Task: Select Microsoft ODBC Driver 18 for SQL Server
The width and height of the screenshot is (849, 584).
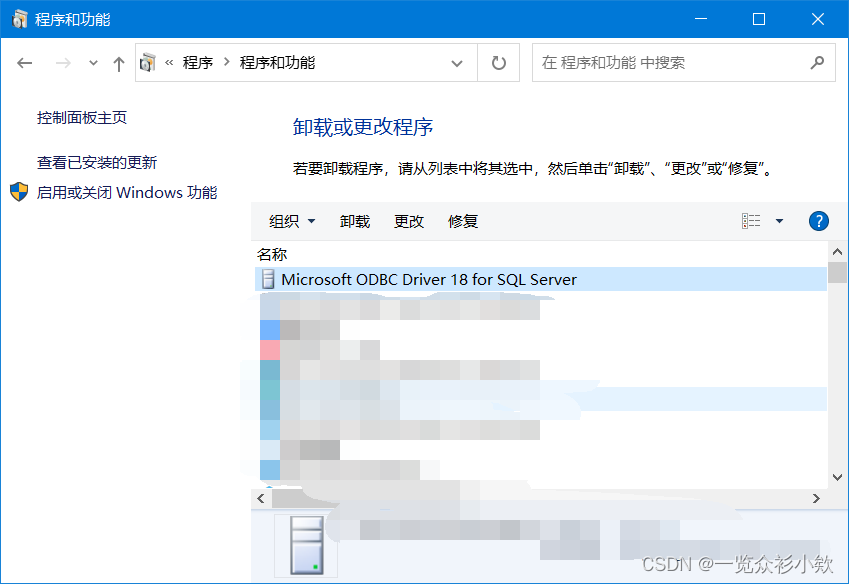Action: (420, 279)
